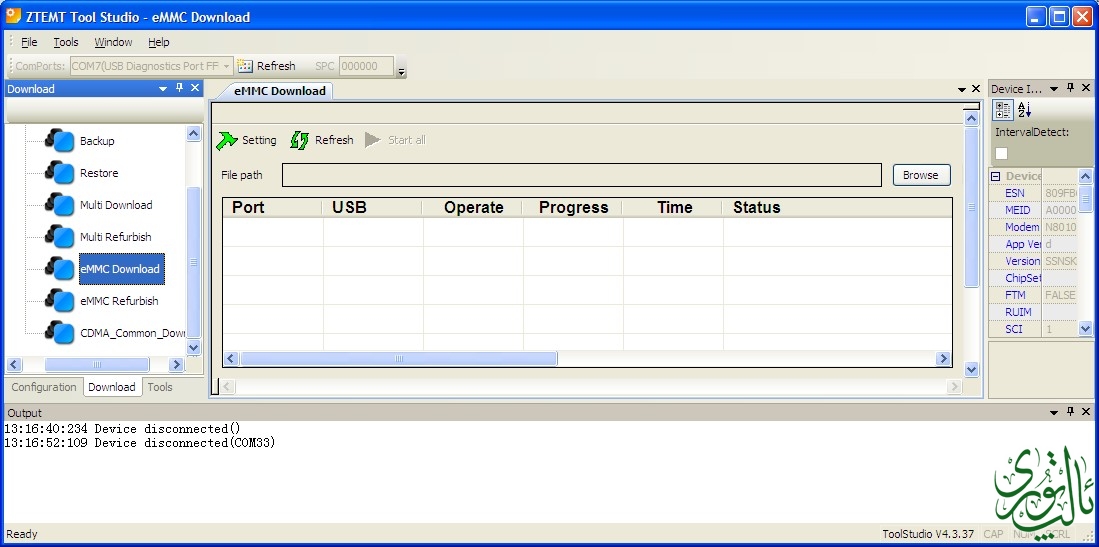The width and height of the screenshot is (1099, 547).
Task: Close the Output panel
Action: (1086, 412)
